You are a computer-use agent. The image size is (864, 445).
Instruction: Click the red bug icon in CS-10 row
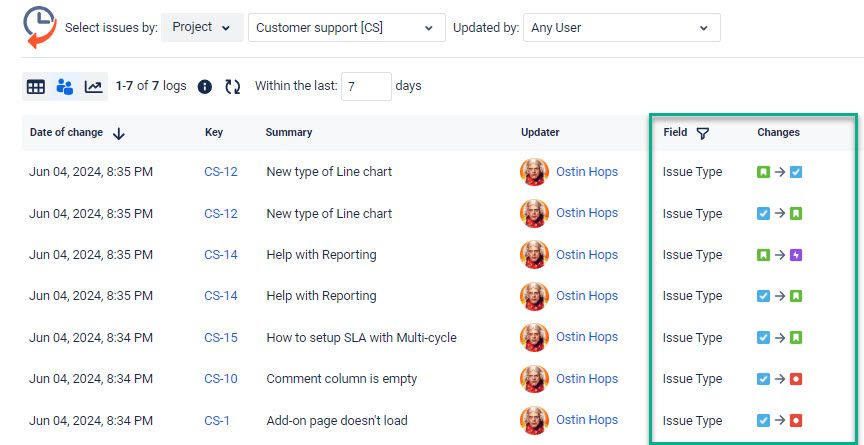796,379
